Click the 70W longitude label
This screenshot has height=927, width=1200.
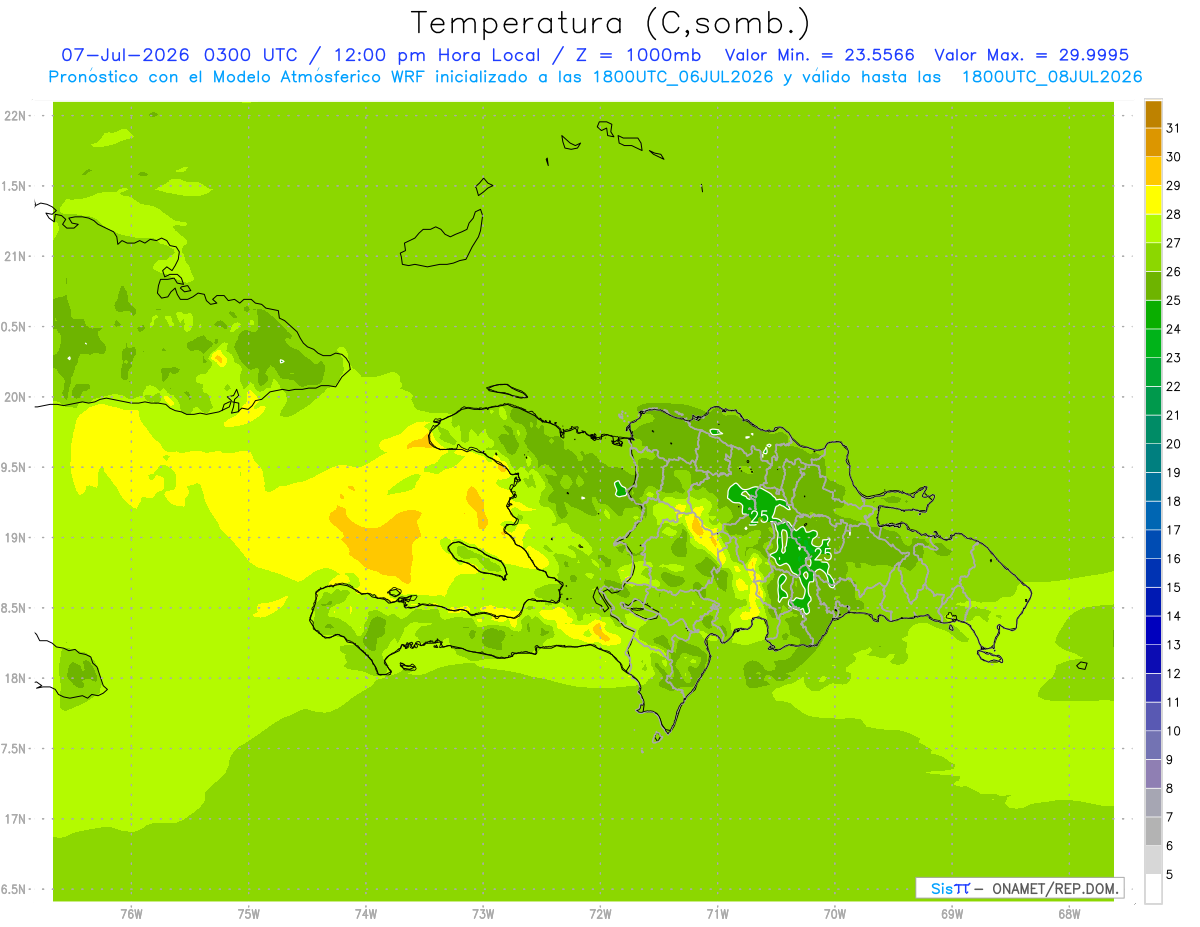pyautogui.click(x=835, y=914)
